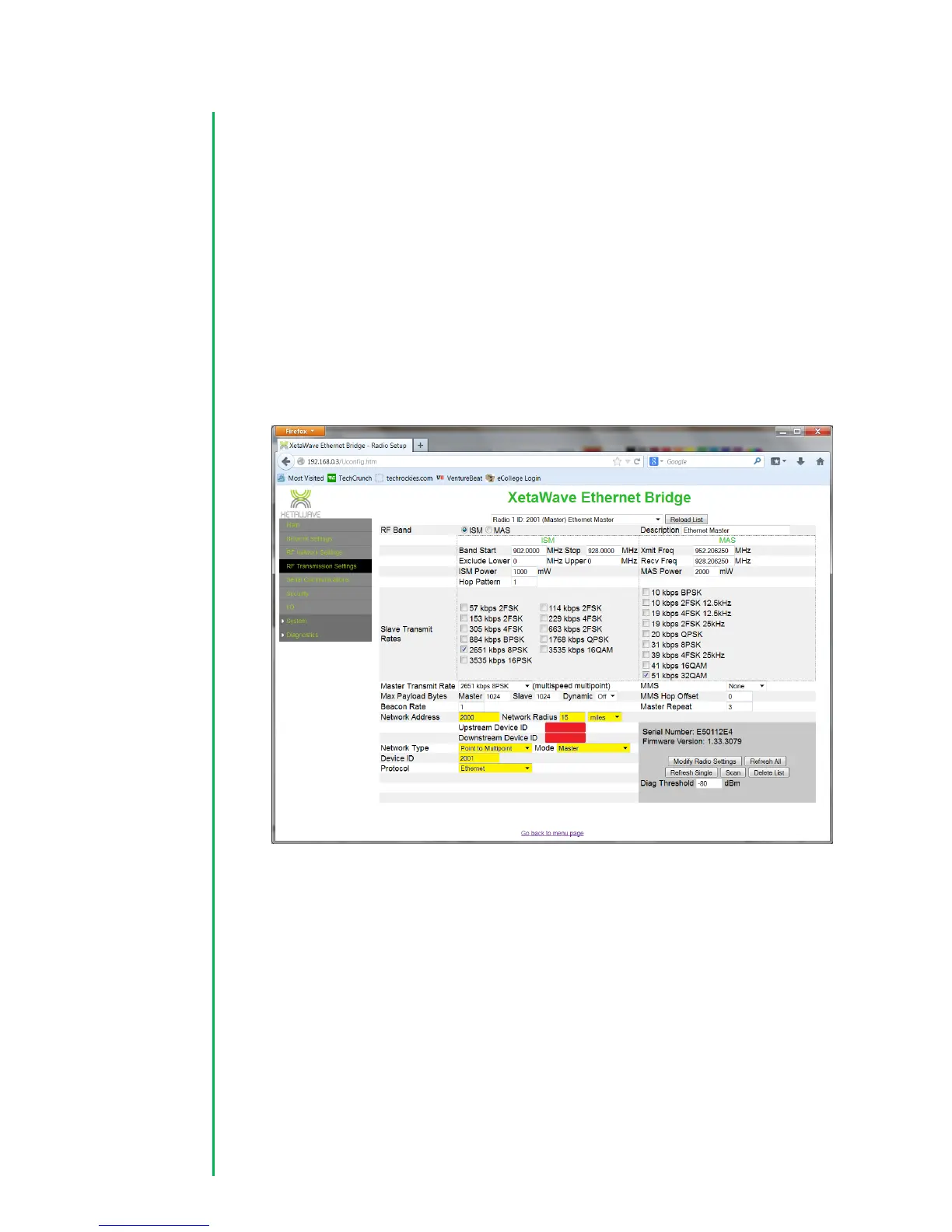Open the Radio ID selection dropdown
952x1232 pixels.
pyautogui.click(x=576, y=520)
